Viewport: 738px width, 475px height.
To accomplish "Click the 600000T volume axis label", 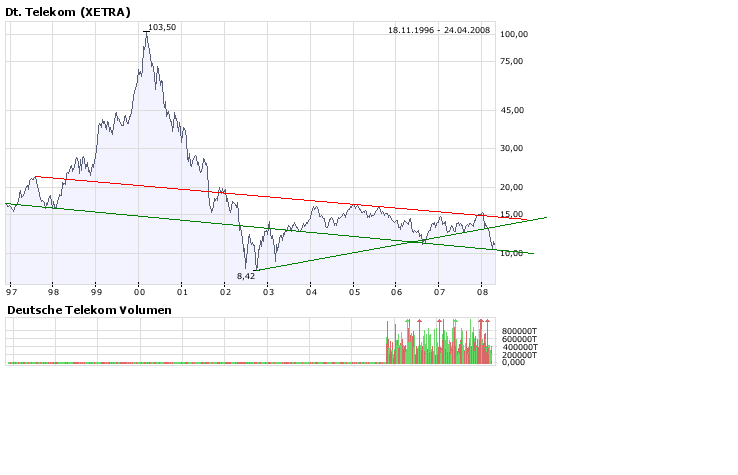I will pyautogui.click(x=519, y=339).
